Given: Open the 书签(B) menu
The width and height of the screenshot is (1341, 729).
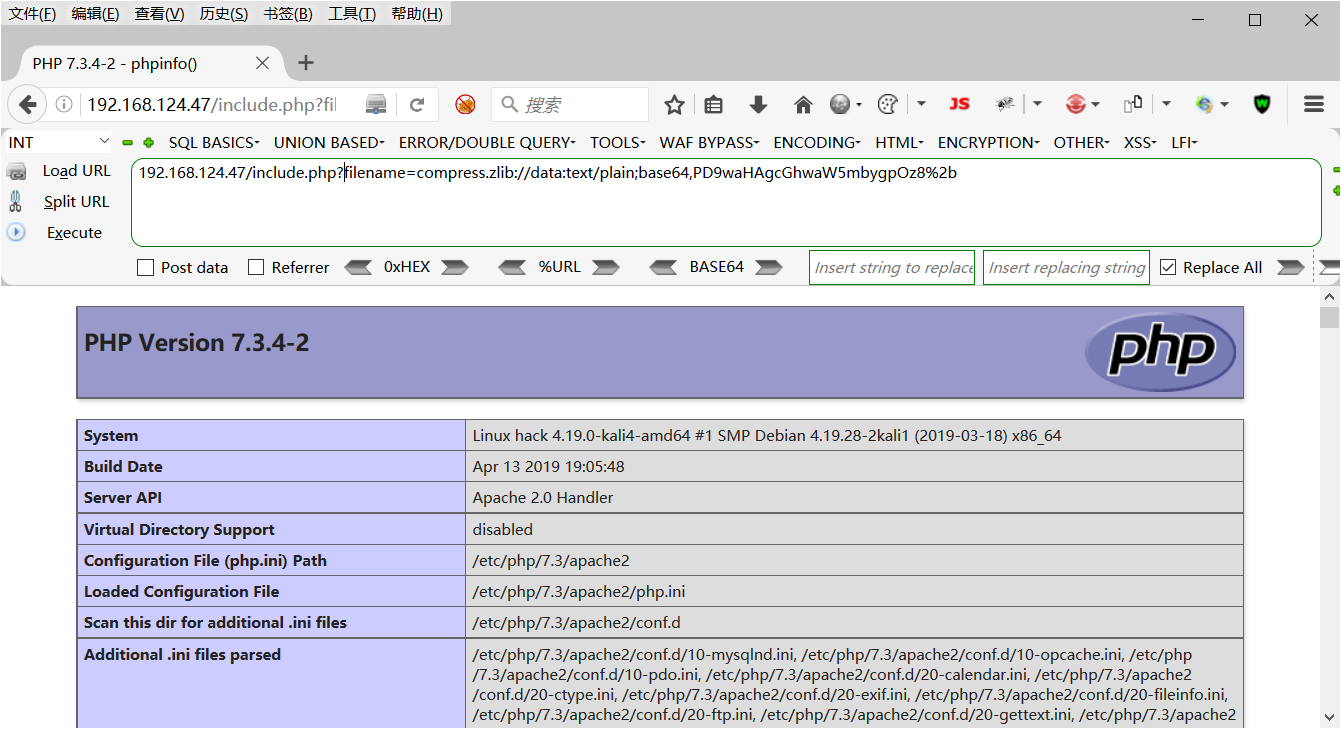Looking at the screenshot, I should pos(288,14).
